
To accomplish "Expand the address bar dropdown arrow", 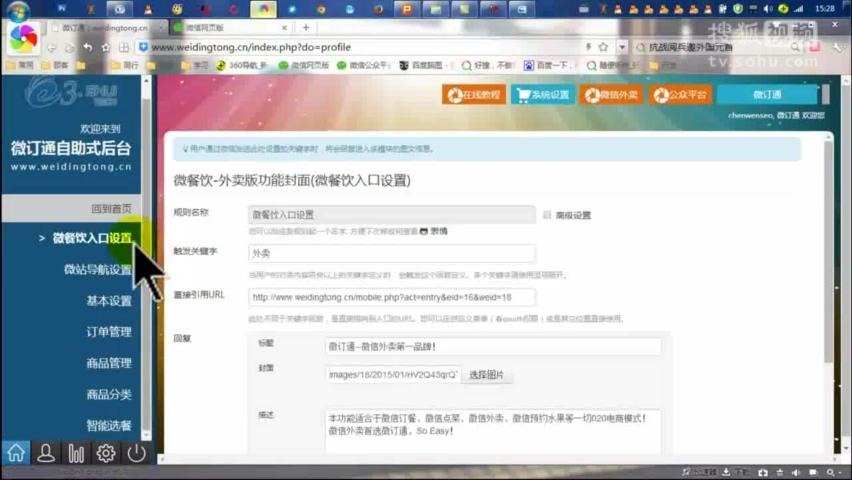I will pyautogui.click(x=622, y=47).
